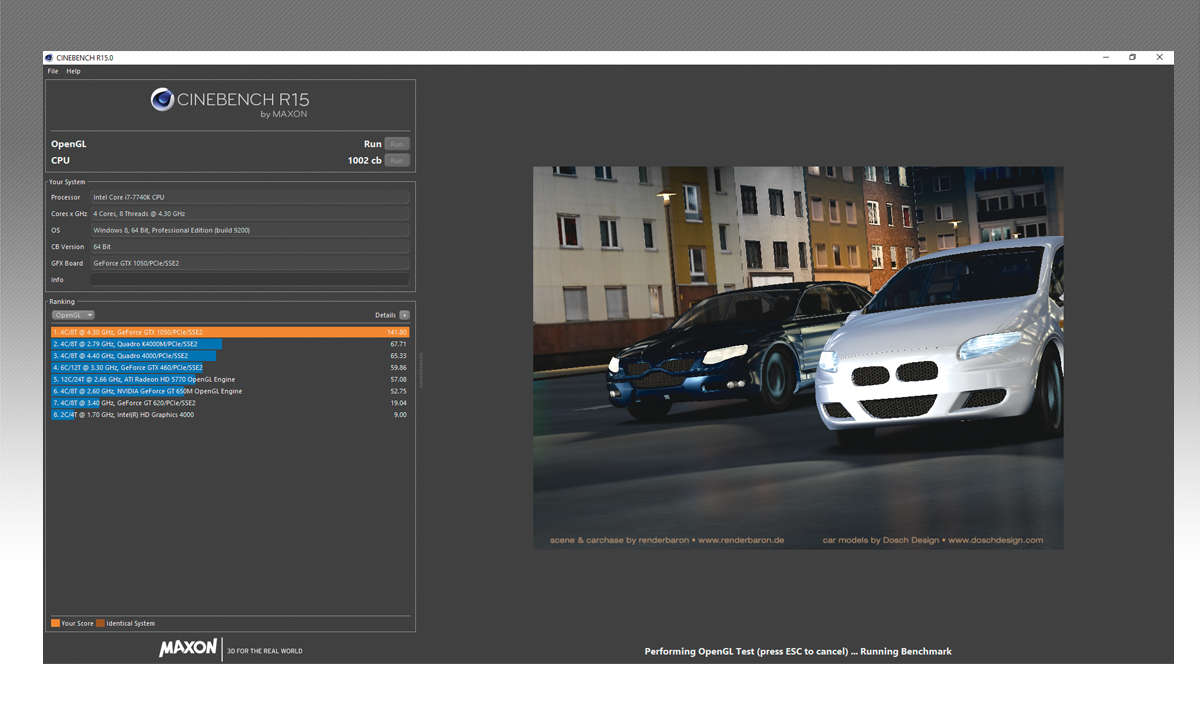Select ranking row NVIDIA GeForce GT 650M
The height and width of the screenshot is (720, 1200).
[x=230, y=391]
